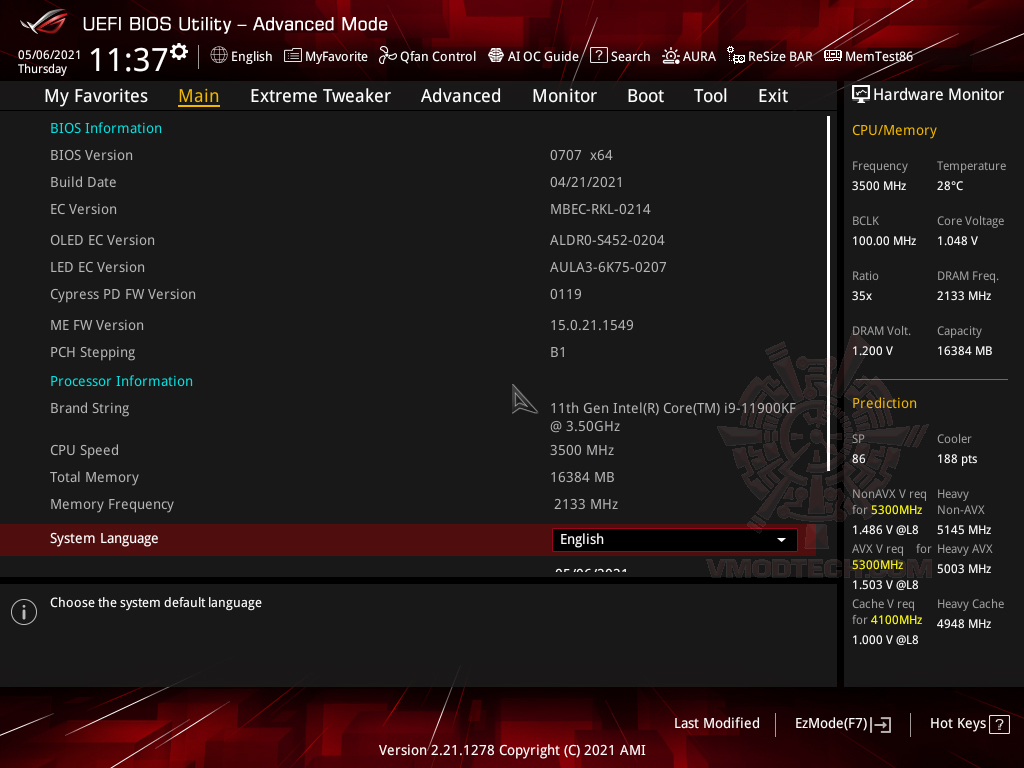Click the 05/06/2021 date text

[x=49, y=54]
